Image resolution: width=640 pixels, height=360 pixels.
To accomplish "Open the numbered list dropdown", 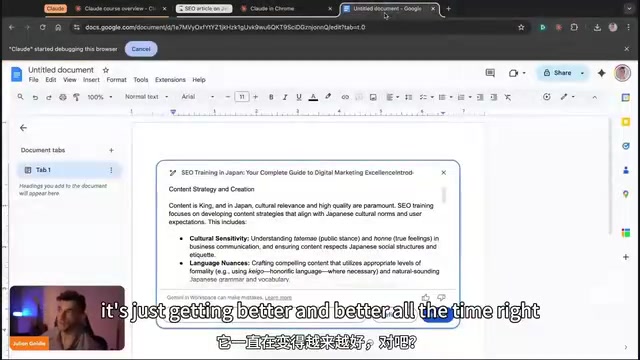I will point(464,97).
